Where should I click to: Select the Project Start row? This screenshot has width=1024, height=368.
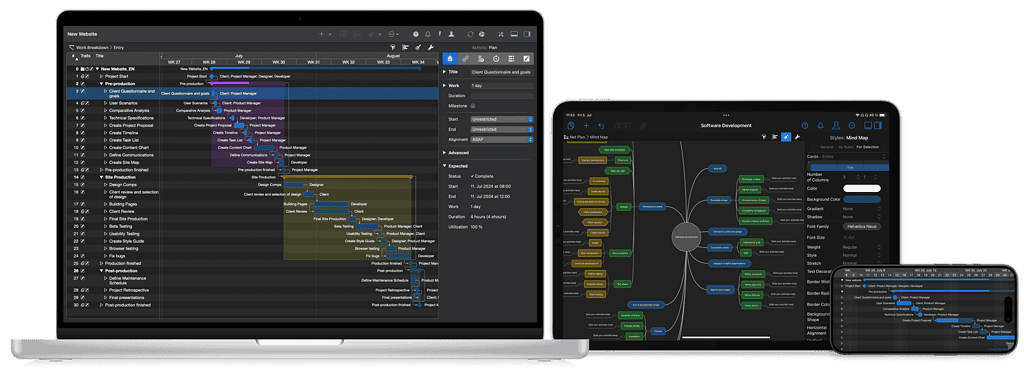pyautogui.click(x=113, y=76)
